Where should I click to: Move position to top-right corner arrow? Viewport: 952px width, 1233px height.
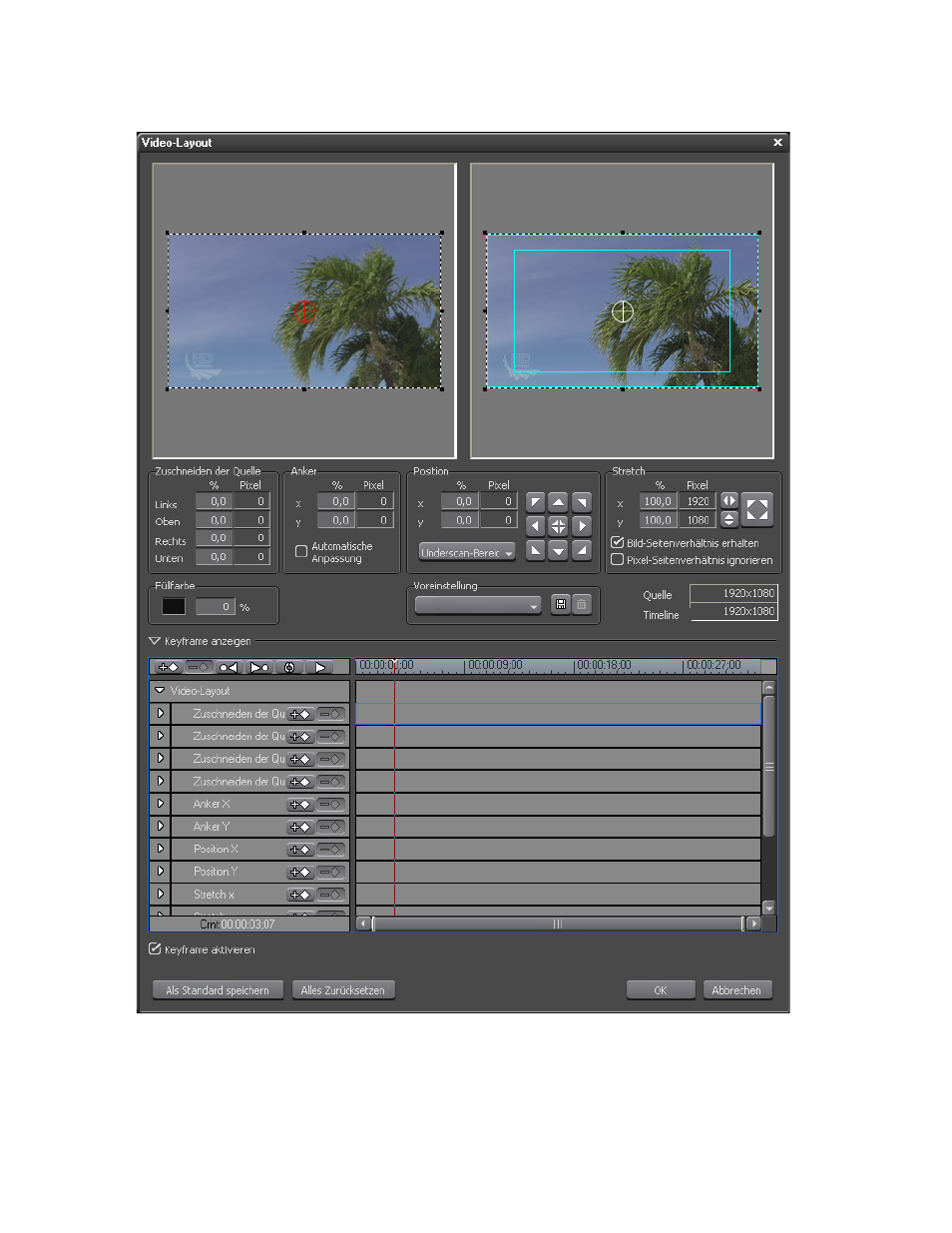point(582,502)
